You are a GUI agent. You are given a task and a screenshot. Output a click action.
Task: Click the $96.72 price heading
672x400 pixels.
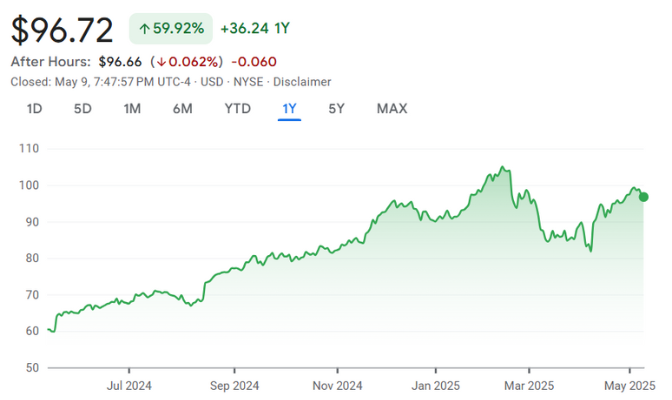point(62,30)
